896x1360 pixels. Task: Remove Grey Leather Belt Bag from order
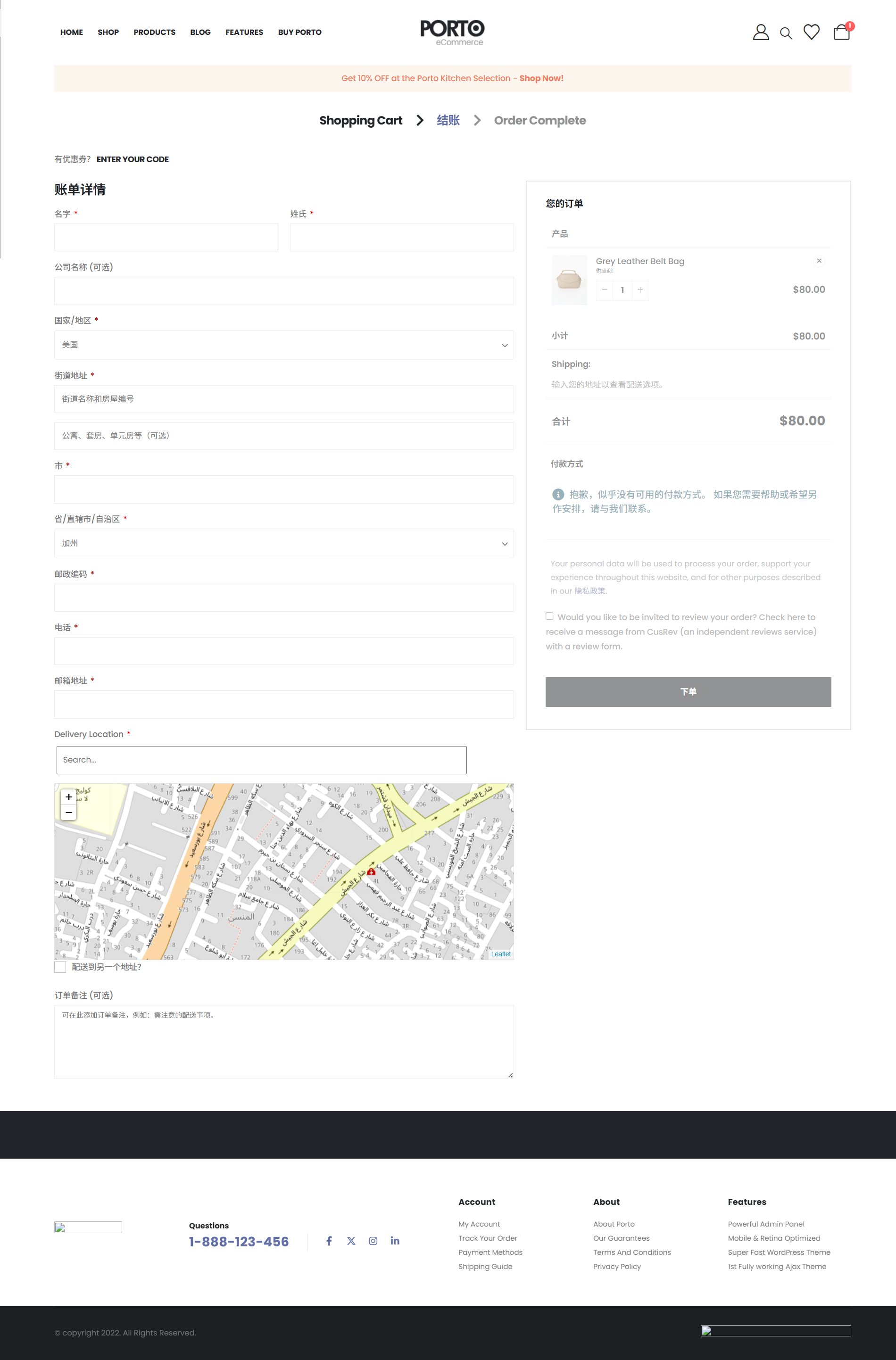(x=818, y=261)
